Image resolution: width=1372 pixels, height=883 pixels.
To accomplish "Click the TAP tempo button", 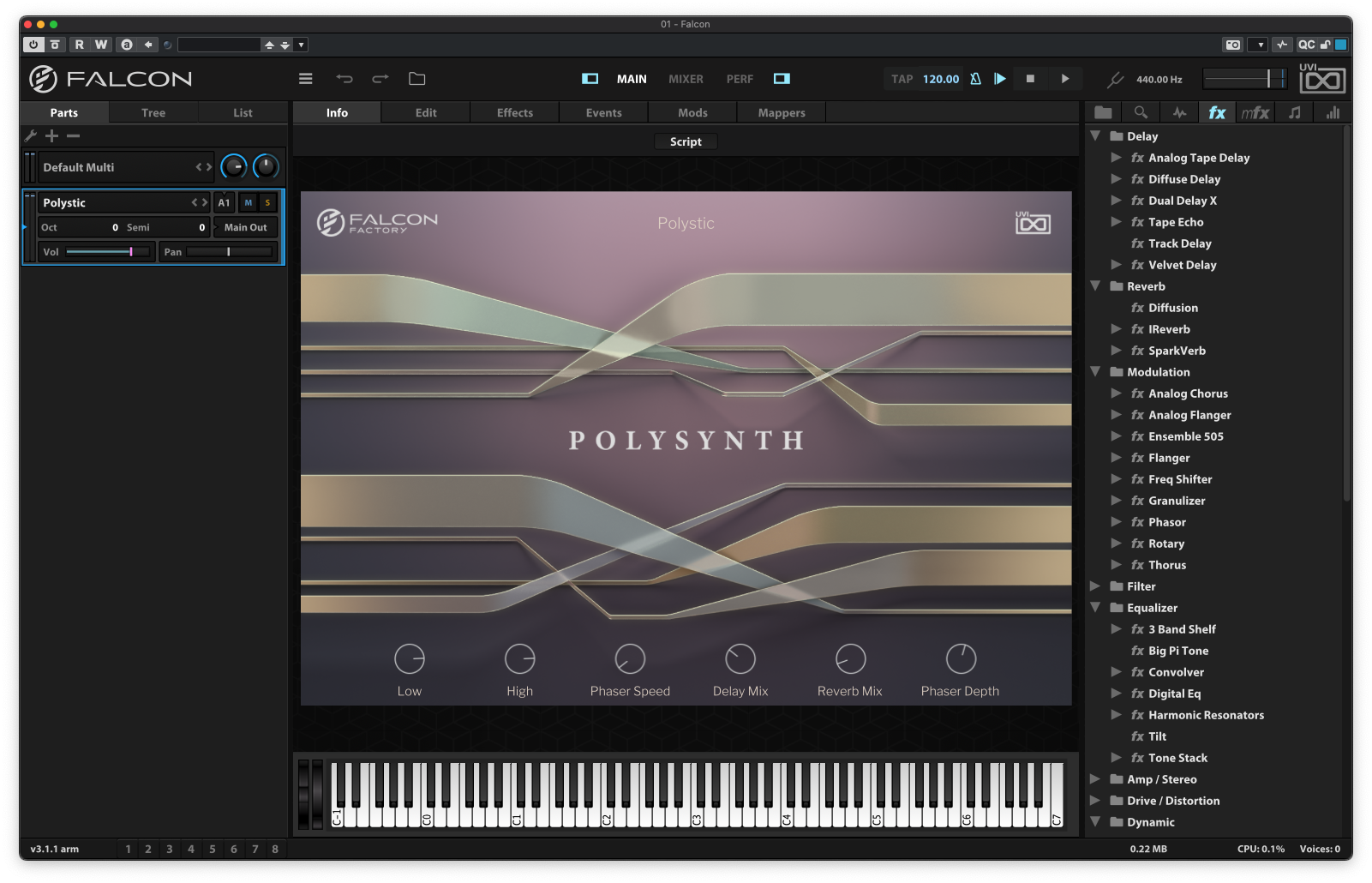I will point(902,79).
